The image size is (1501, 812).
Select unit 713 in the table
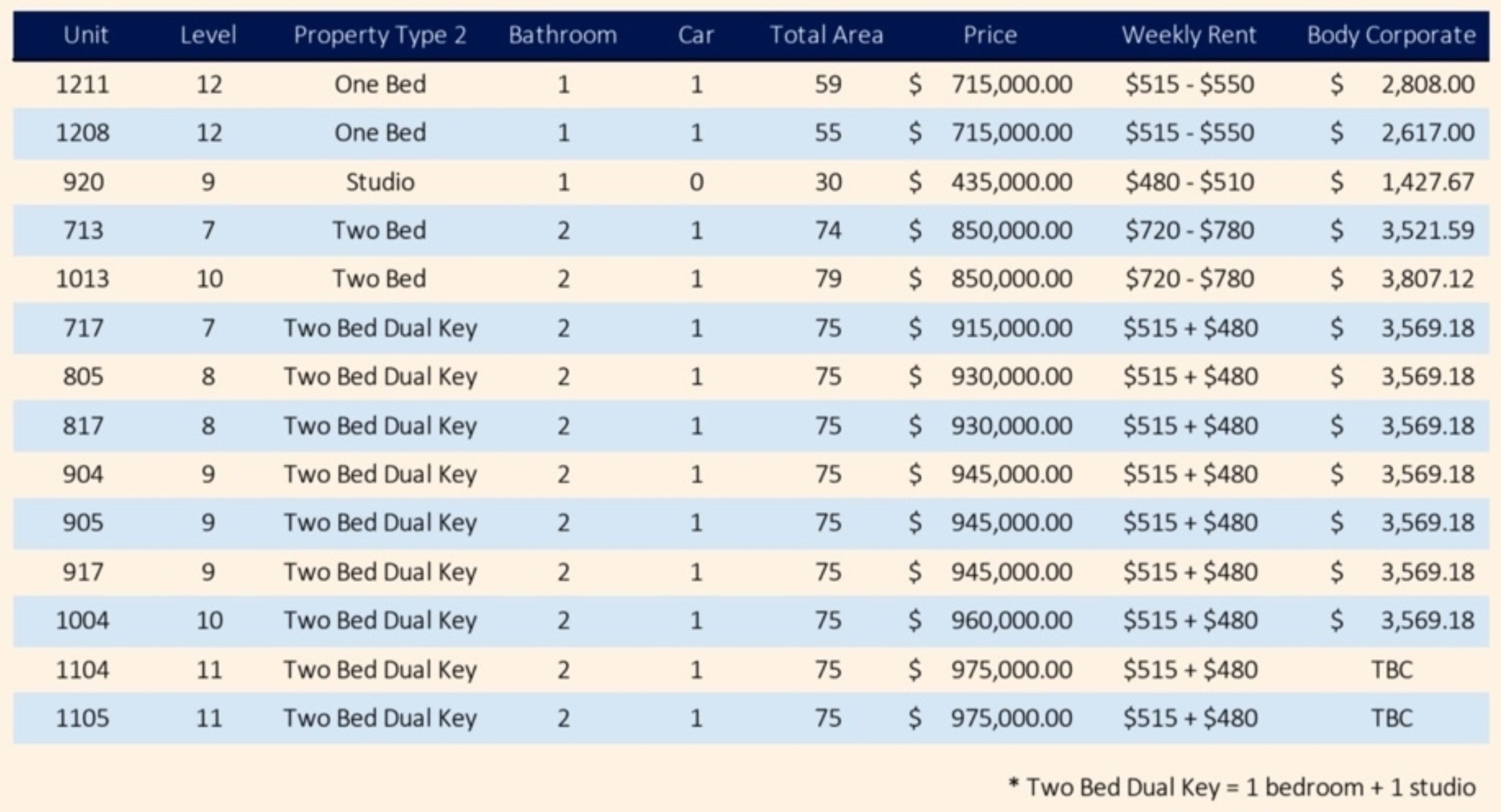(83, 230)
